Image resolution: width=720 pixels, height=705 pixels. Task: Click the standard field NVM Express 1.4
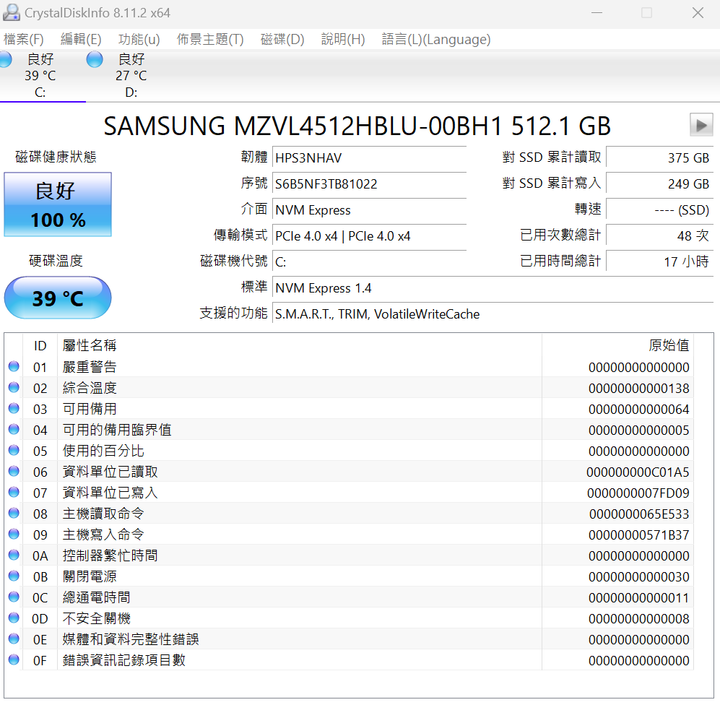493,288
